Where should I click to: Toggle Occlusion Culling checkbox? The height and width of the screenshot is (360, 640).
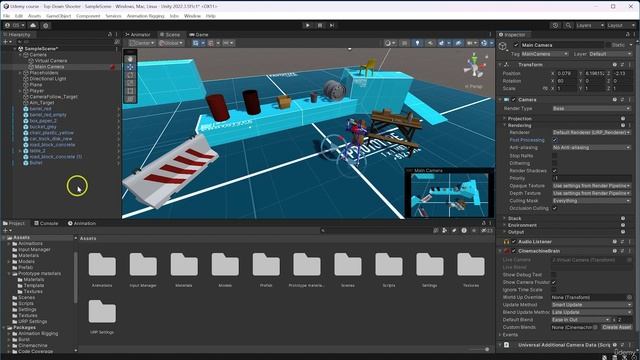tap(555, 208)
